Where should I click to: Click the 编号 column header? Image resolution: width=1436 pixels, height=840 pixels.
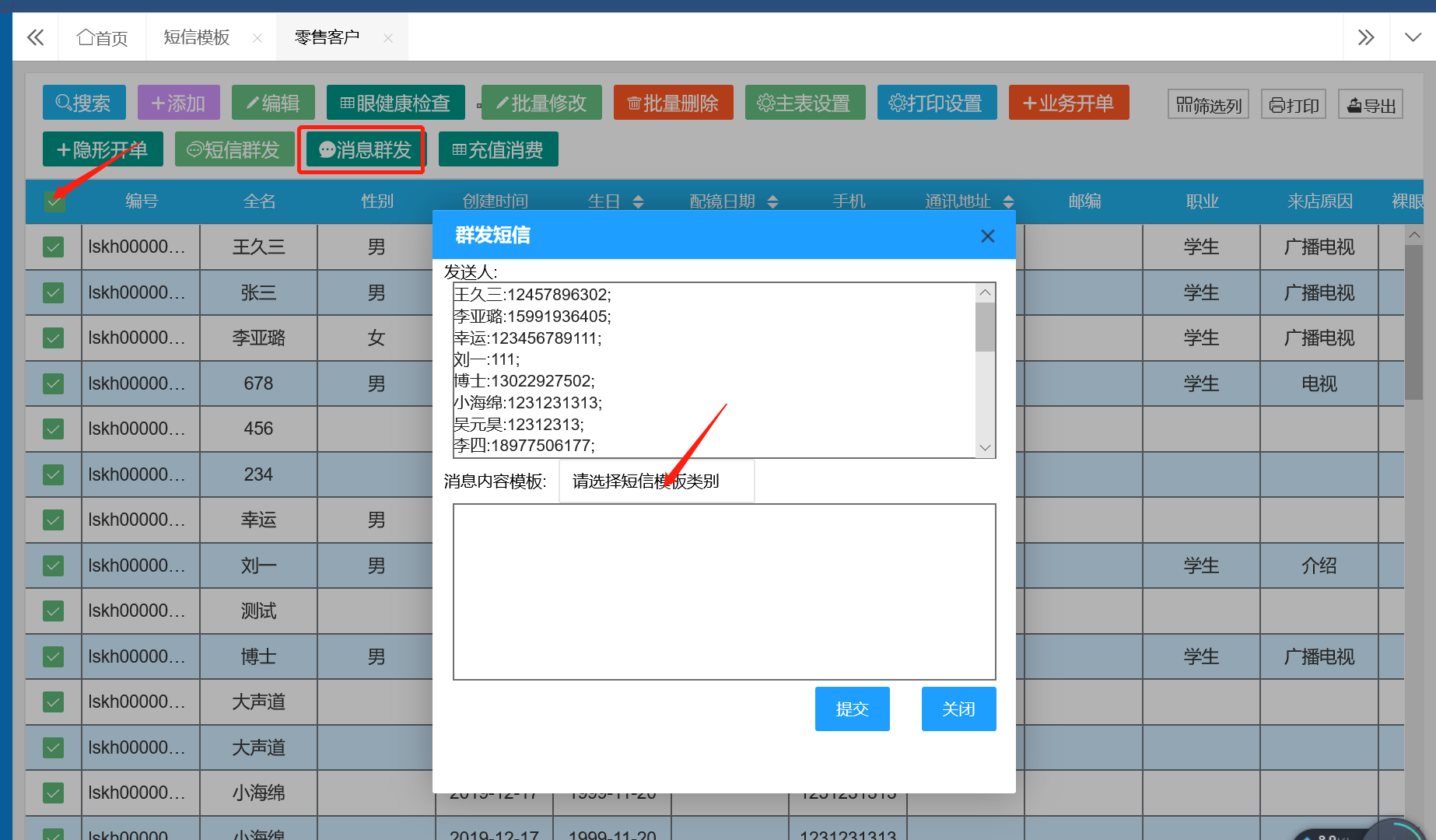pos(142,201)
